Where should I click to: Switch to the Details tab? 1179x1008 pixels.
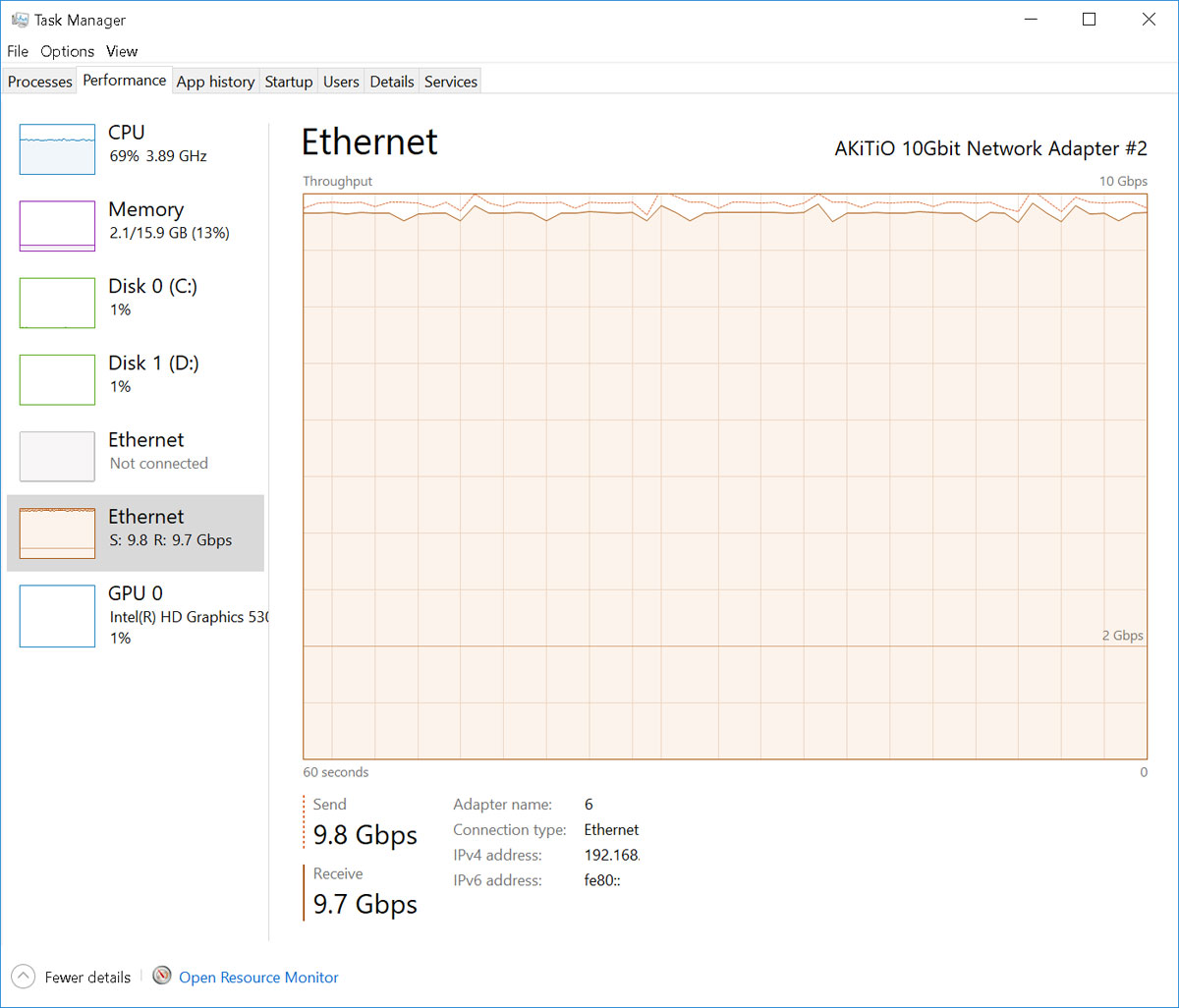(x=392, y=82)
